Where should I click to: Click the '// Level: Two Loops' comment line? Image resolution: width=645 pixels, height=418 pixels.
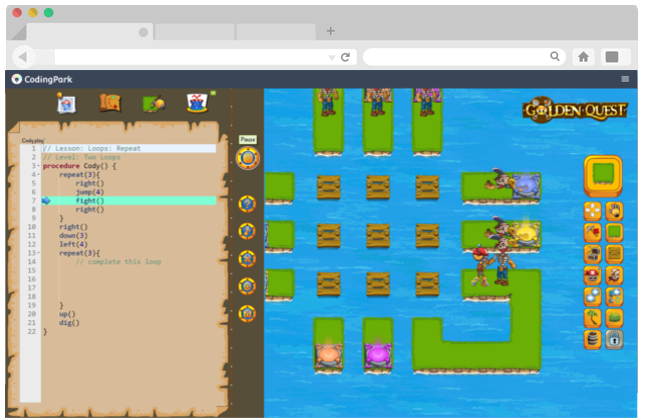point(81,157)
